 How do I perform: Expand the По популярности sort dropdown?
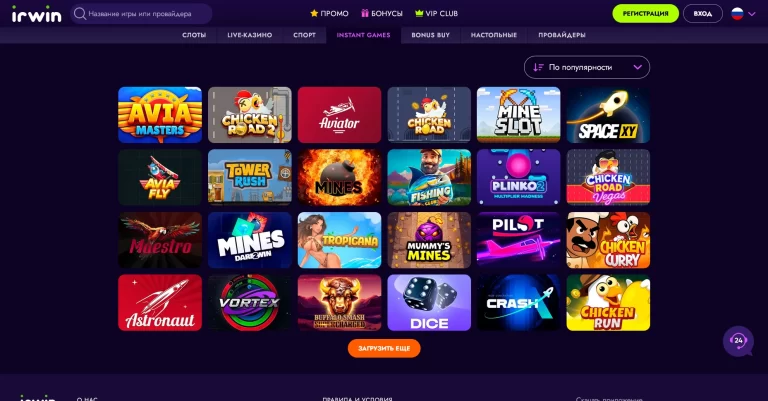587,67
